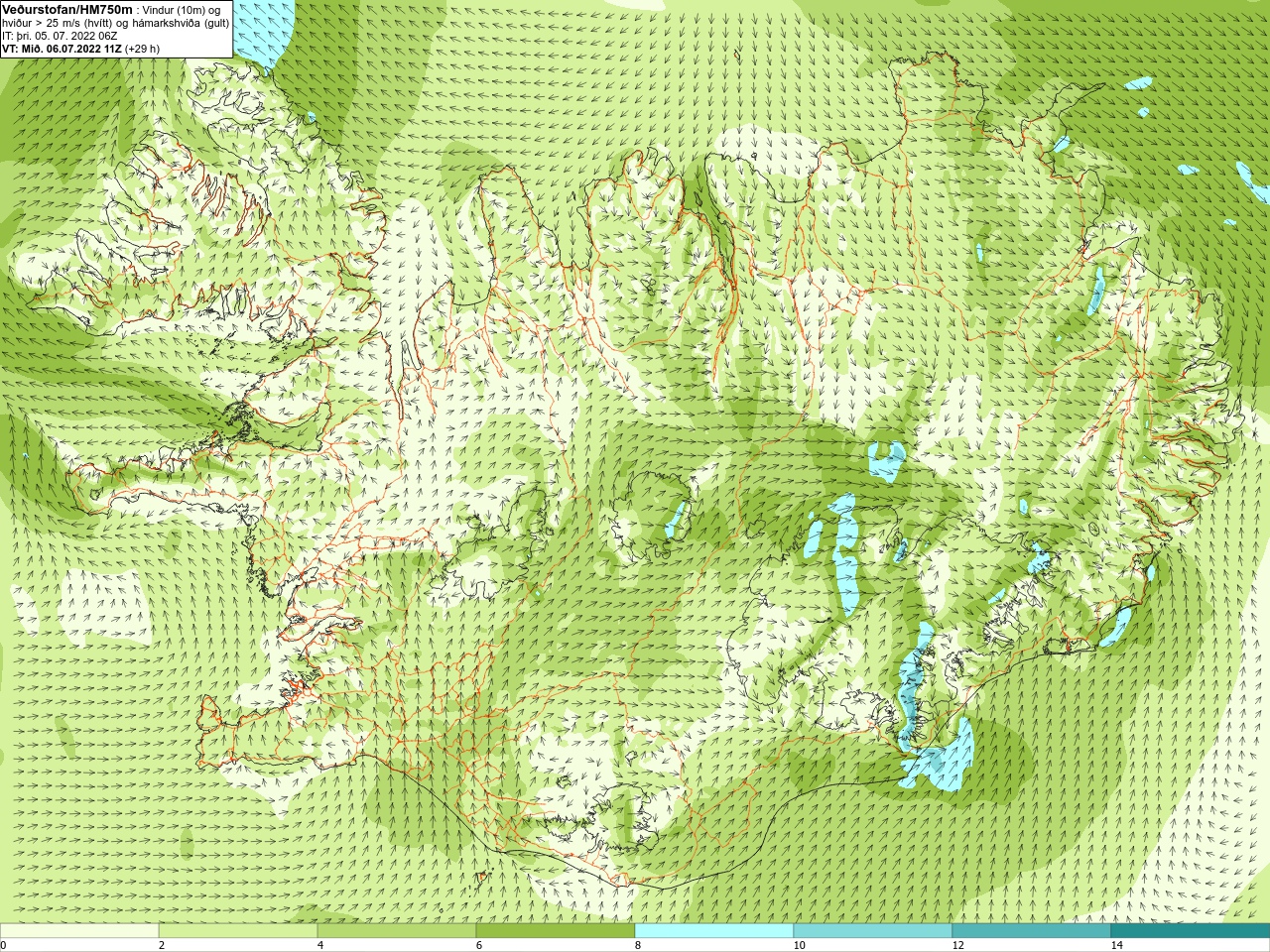1270x952 pixels.
Task: Click the "hviður > 25 m/s (hvítt)" line
Action: click(x=60, y=23)
